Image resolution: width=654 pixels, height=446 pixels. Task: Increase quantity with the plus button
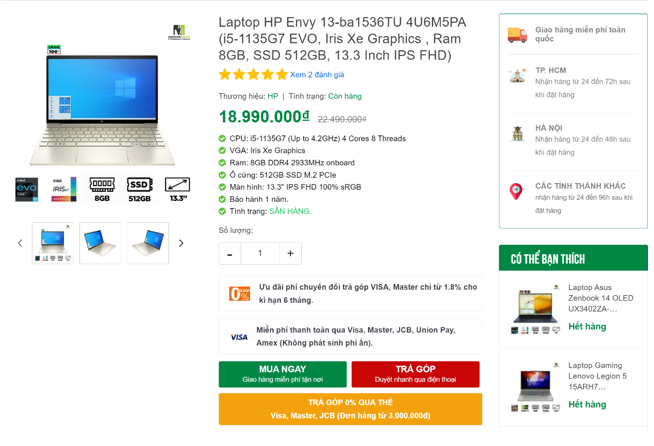coord(290,253)
